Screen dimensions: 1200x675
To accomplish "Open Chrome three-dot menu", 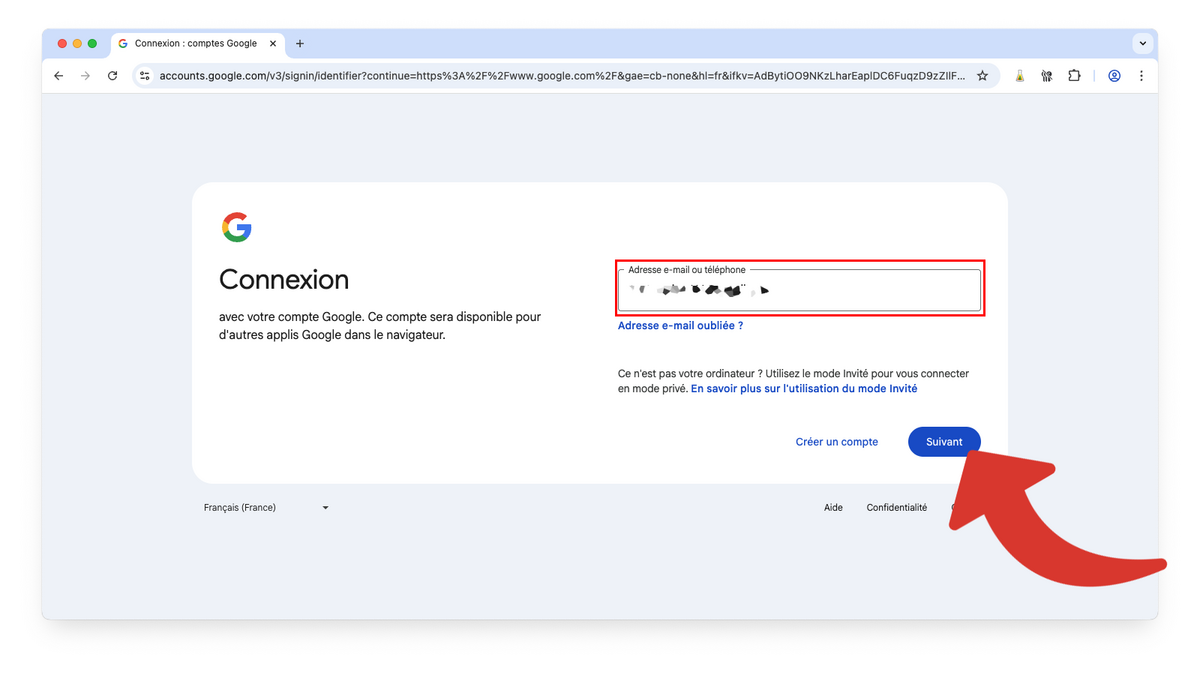I will [x=1141, y=76].
